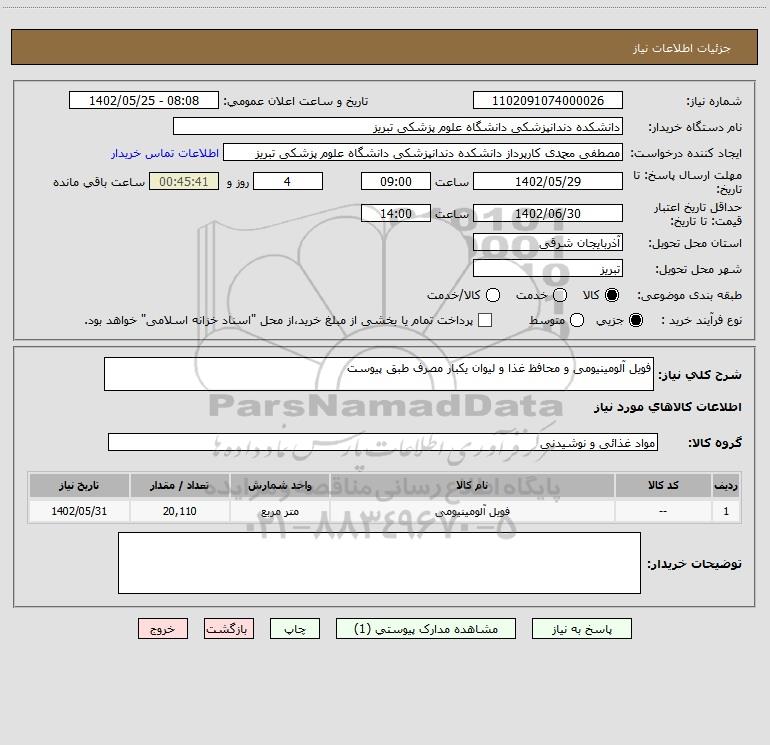Click the buyer organization name field
770x745 pixels.
(x=398, y=126)
